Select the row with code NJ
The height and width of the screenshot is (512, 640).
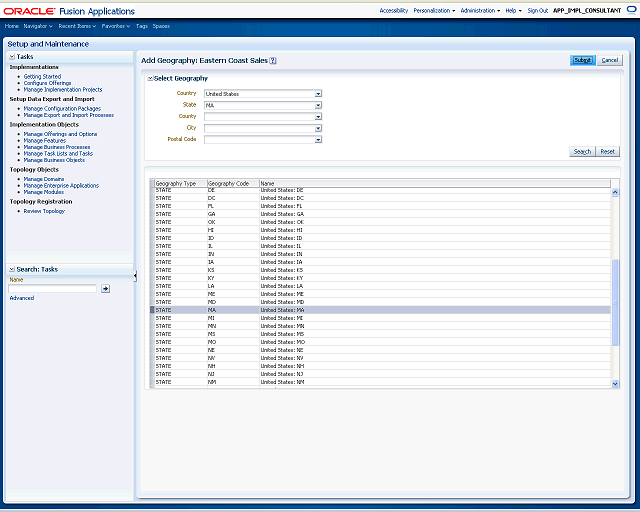click(x=380, y=374)
